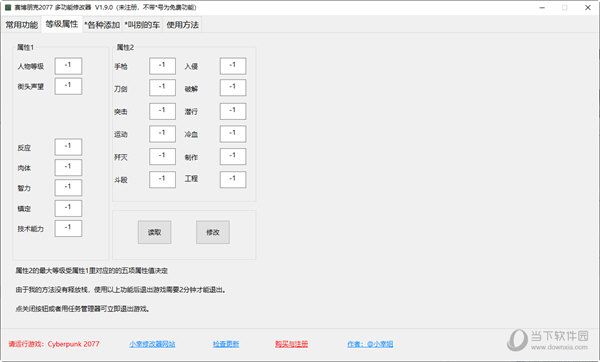Screen dimensions: 600x362
Task: Open the 使用方法 tab
Action: pyautogui.click(x=183, y=25)
